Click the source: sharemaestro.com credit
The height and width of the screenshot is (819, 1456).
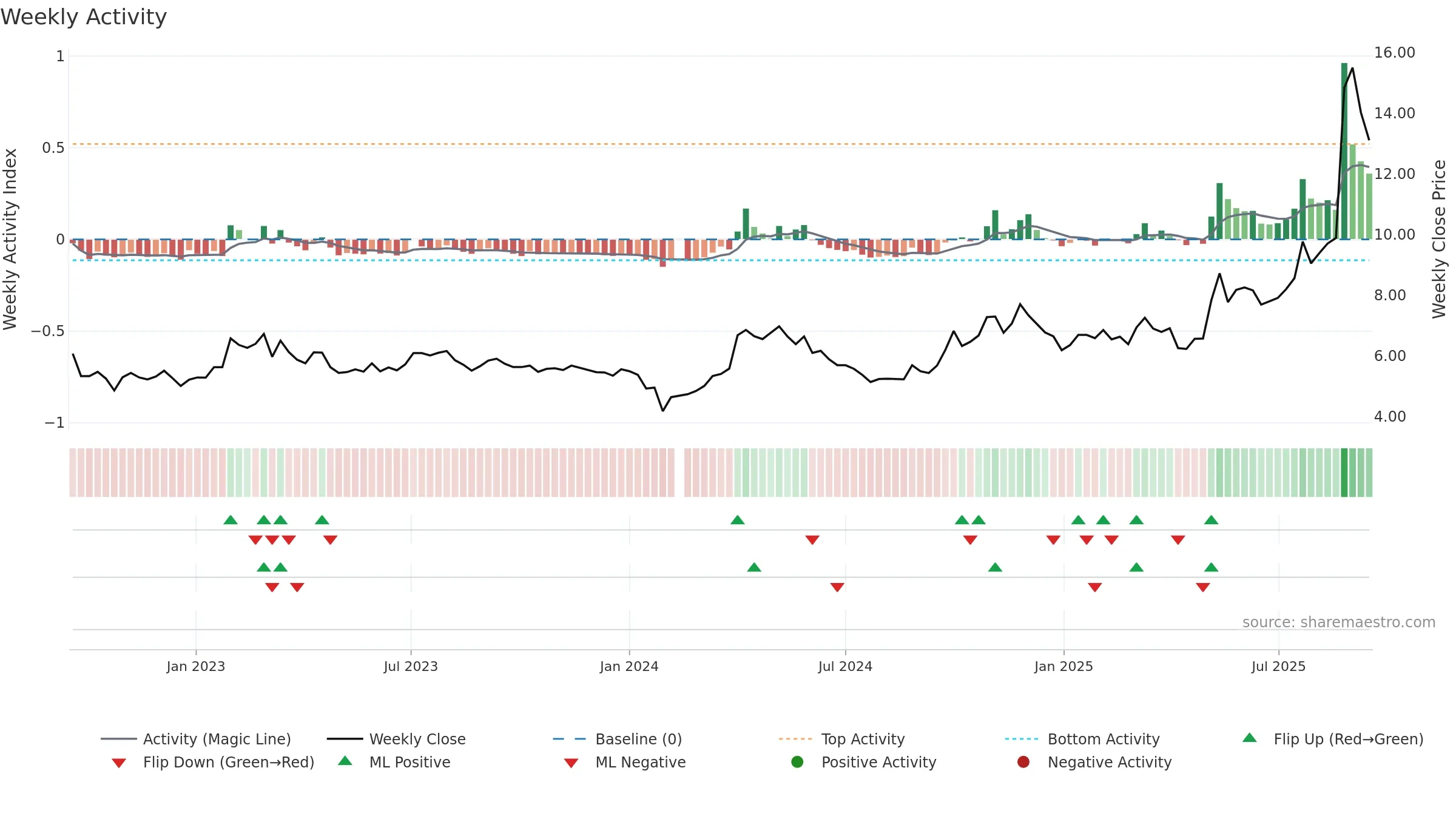point(1338,622)
